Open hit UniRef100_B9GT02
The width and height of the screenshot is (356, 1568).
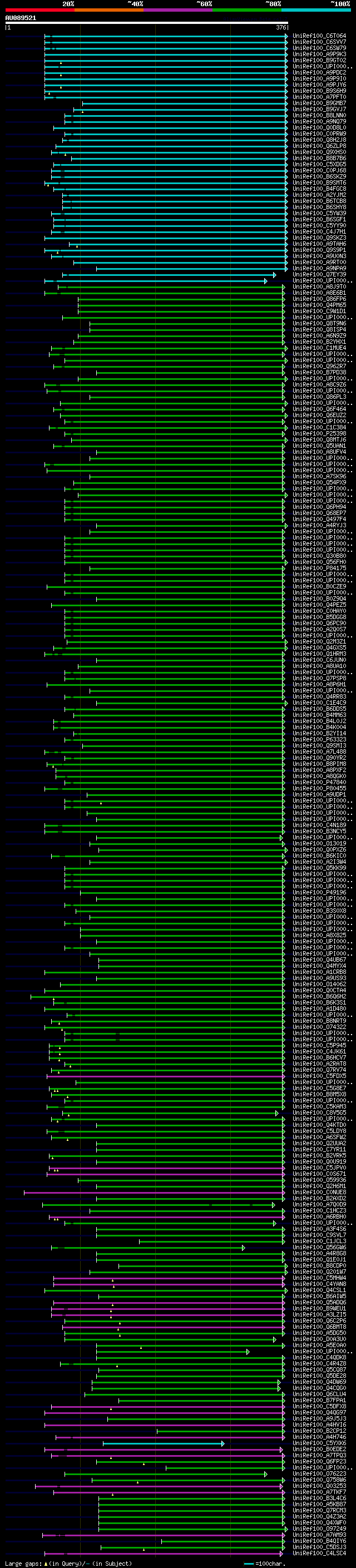(319, 60)
